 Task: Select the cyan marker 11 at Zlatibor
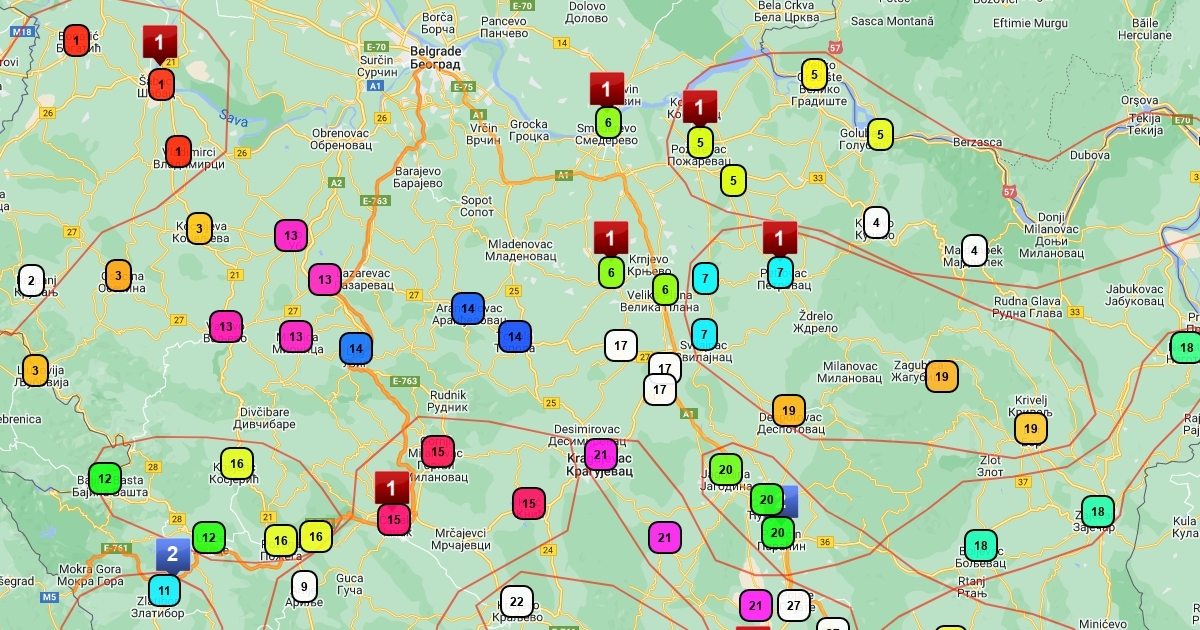165,590
